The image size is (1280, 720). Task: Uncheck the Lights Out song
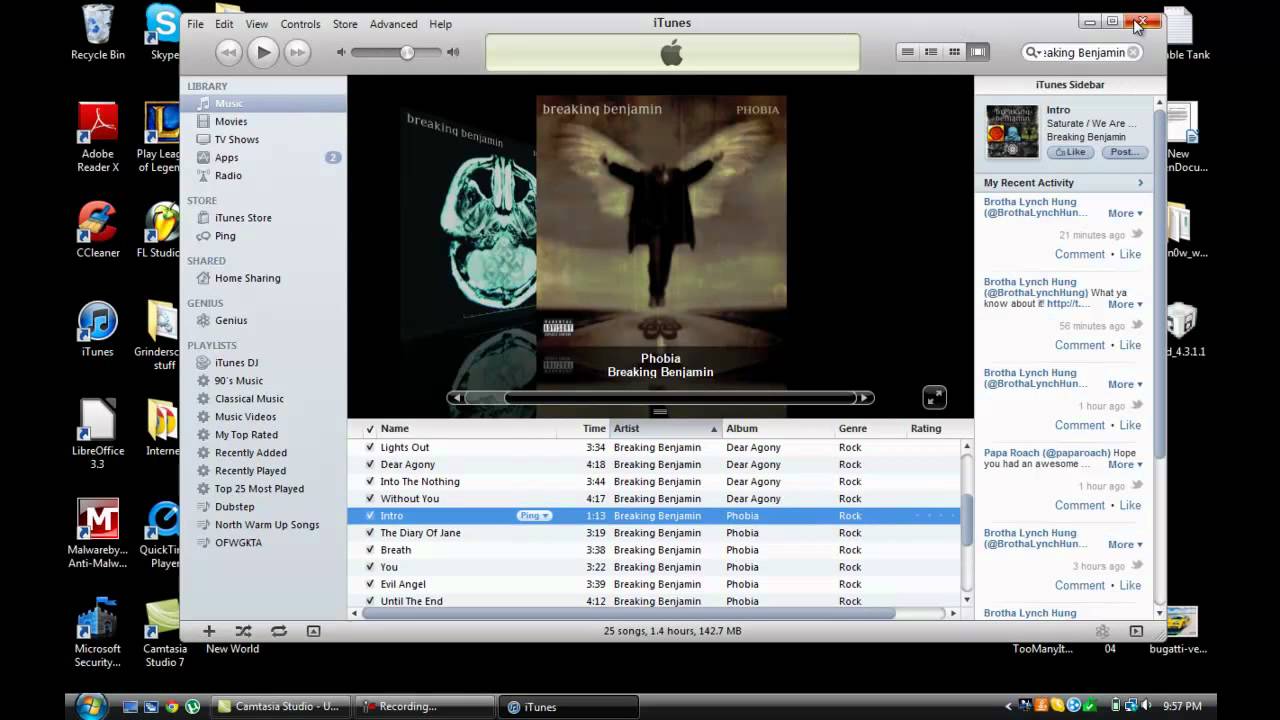point(370,447)
